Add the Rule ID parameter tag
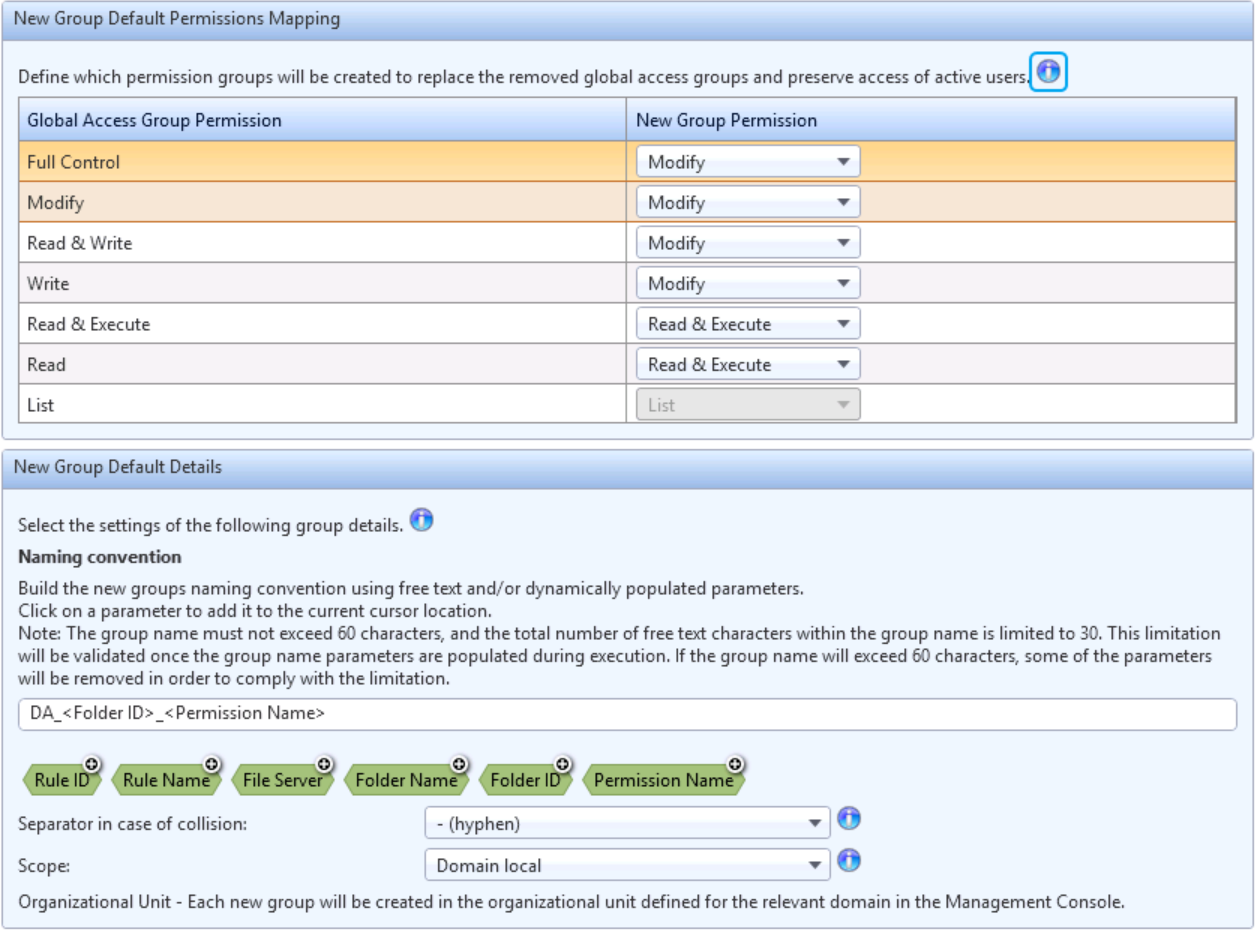The image size is (1260, 932). (x=61, y=780)
